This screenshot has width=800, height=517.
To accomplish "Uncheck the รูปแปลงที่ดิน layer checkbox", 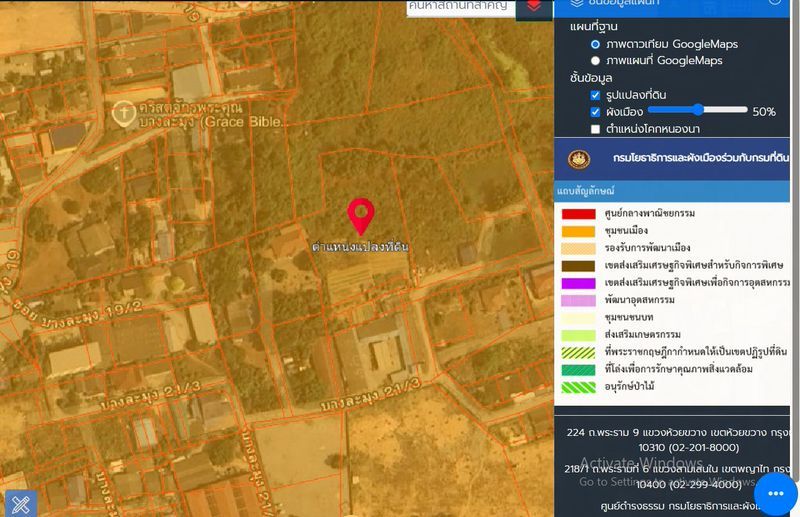I will [x=596, y=95].
